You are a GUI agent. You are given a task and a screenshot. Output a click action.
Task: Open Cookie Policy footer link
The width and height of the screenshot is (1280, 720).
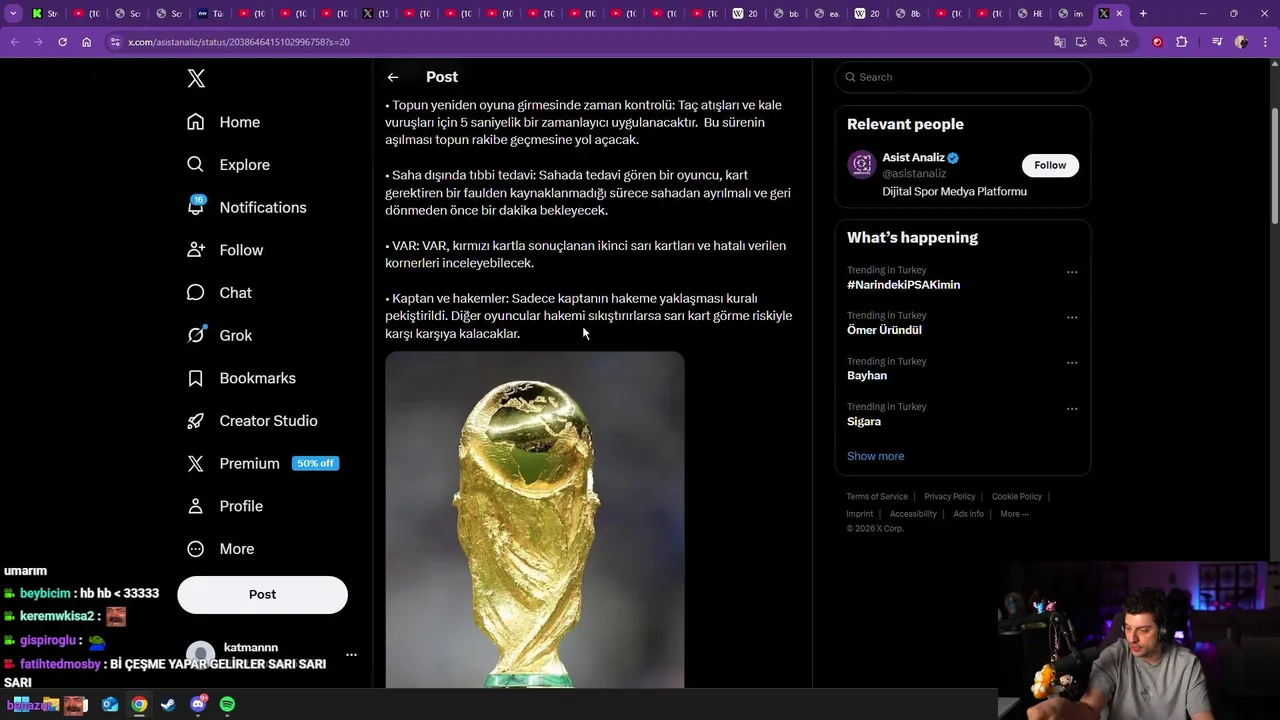tap(1017, 497)
